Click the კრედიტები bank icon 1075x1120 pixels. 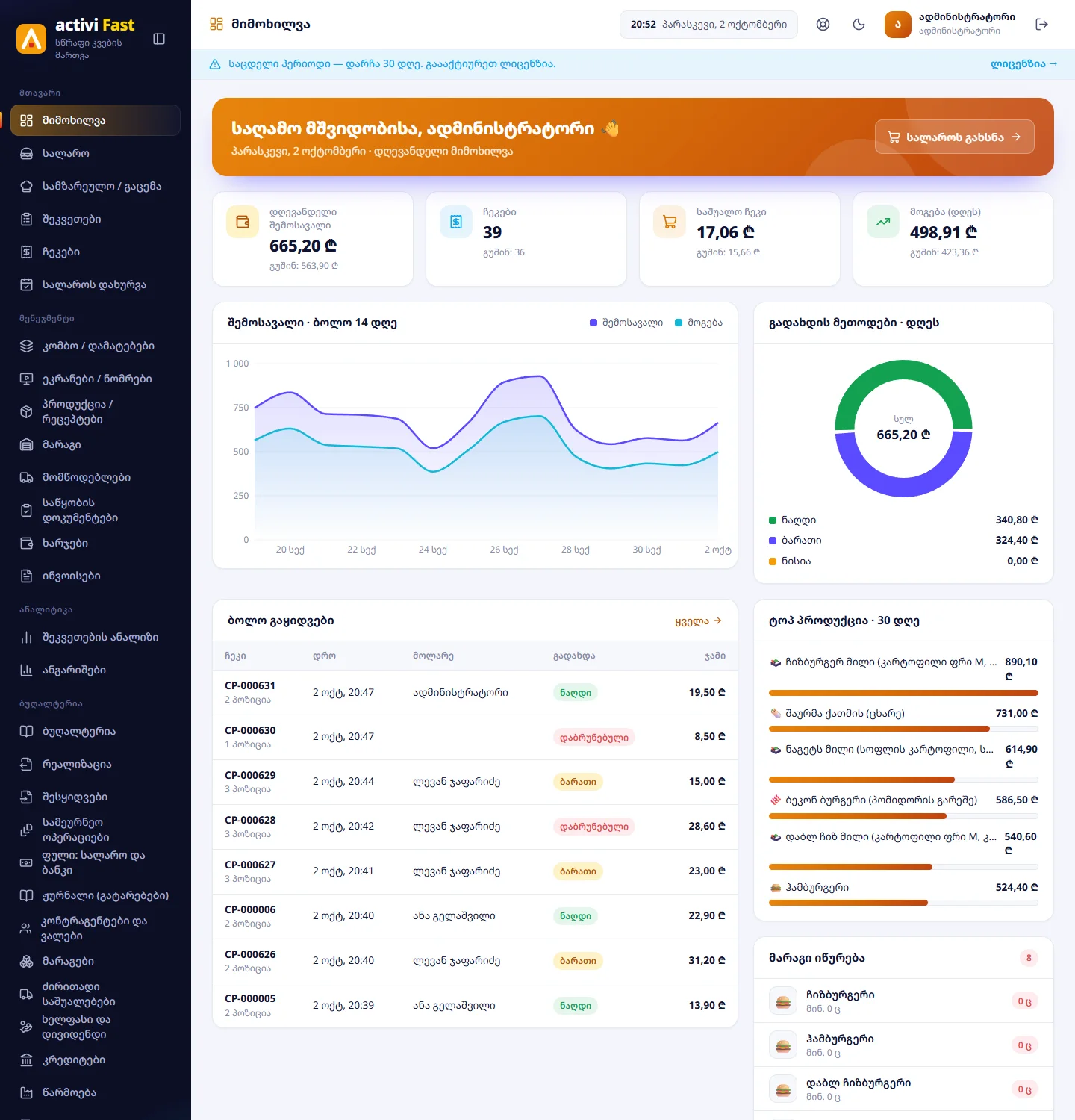tap(26, 1060)
